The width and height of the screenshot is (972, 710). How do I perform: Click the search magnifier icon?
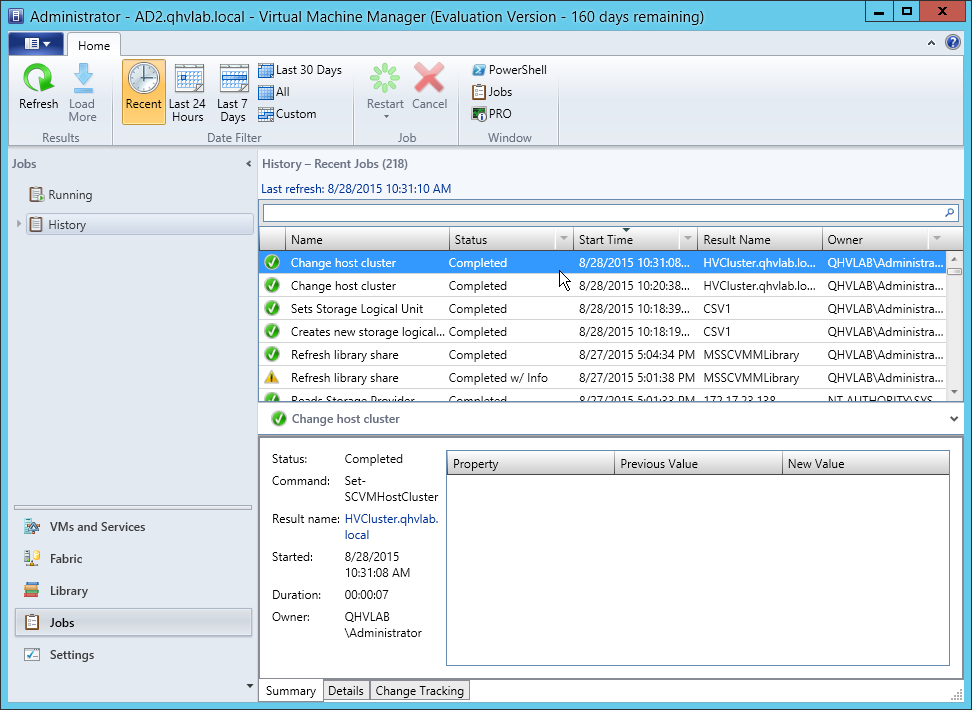[949, 213]
